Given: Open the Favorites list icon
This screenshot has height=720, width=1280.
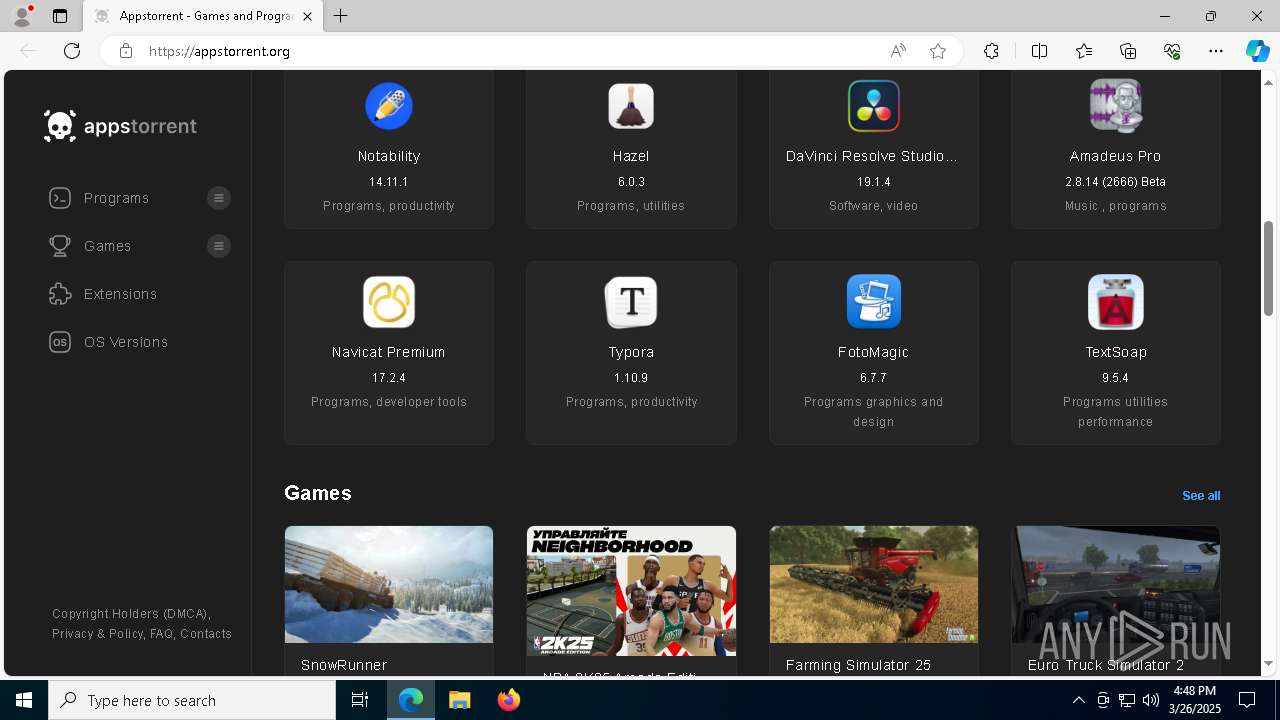Looking at the screenshot, I should pyautogui.click(x=1084, y=51).
